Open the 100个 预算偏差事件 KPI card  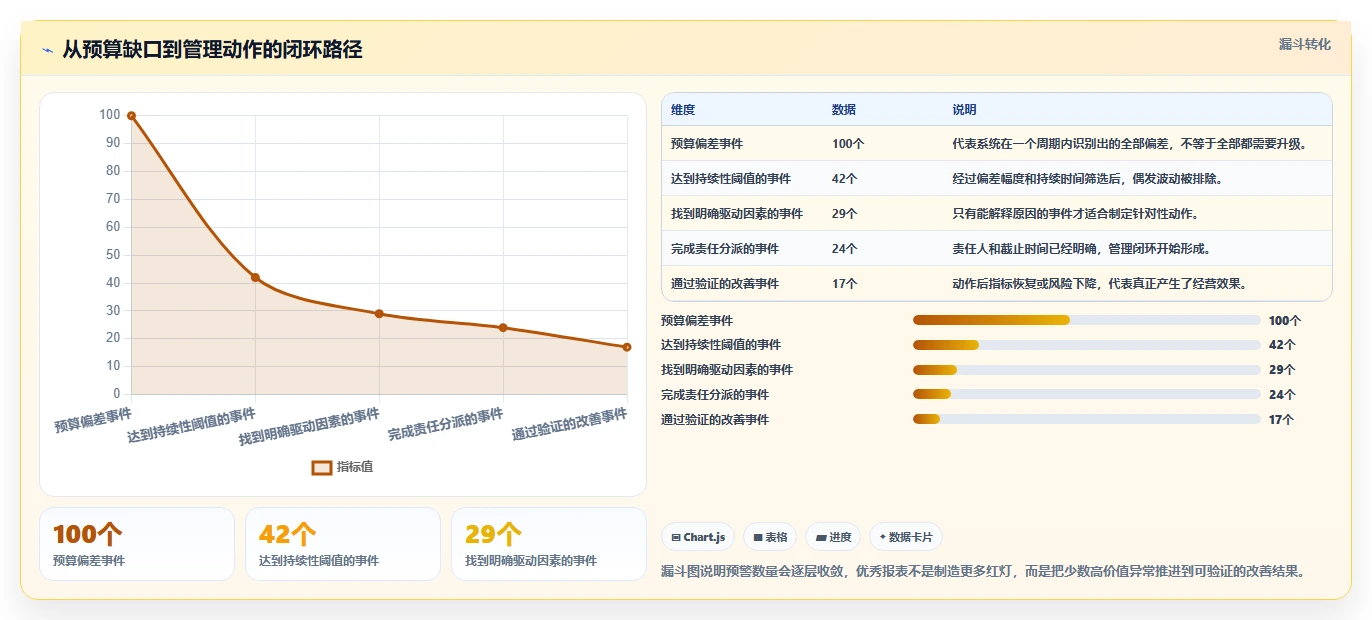pyautogui.click(x=137, y=544)
